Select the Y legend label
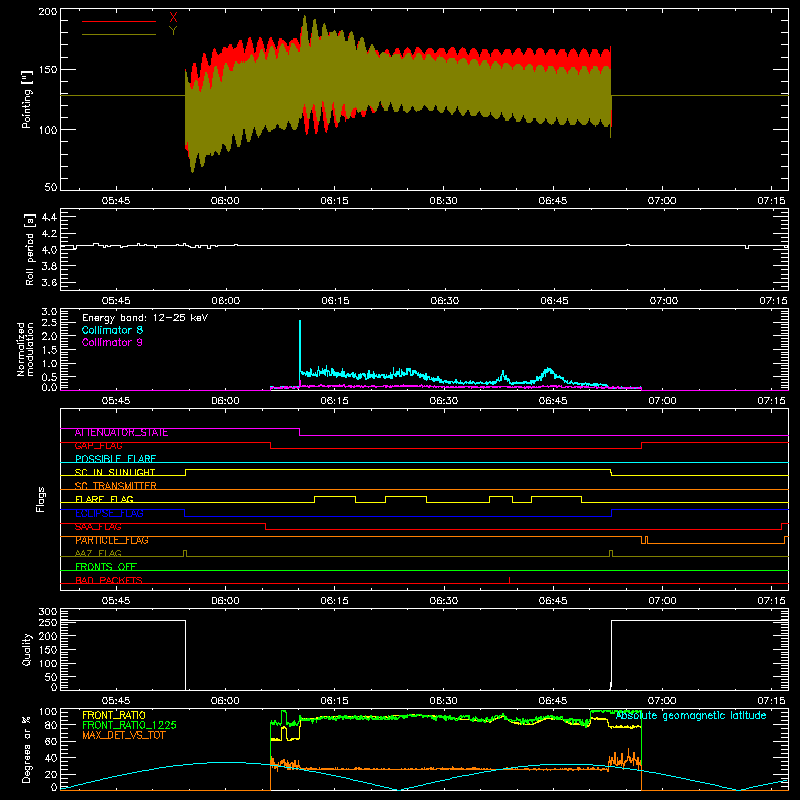The width and height of the screenshot is (800, 800). [x=173, y=31]
